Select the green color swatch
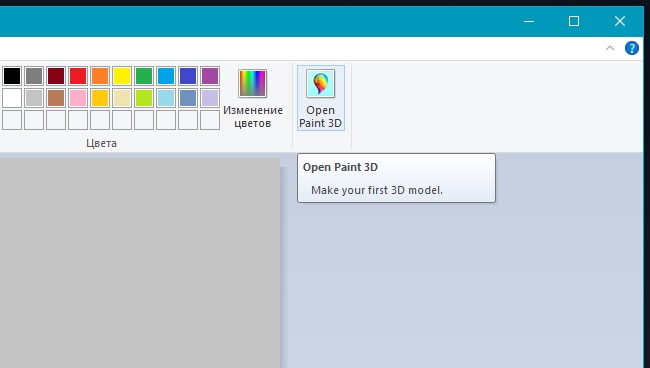 [x=144, y=76]
